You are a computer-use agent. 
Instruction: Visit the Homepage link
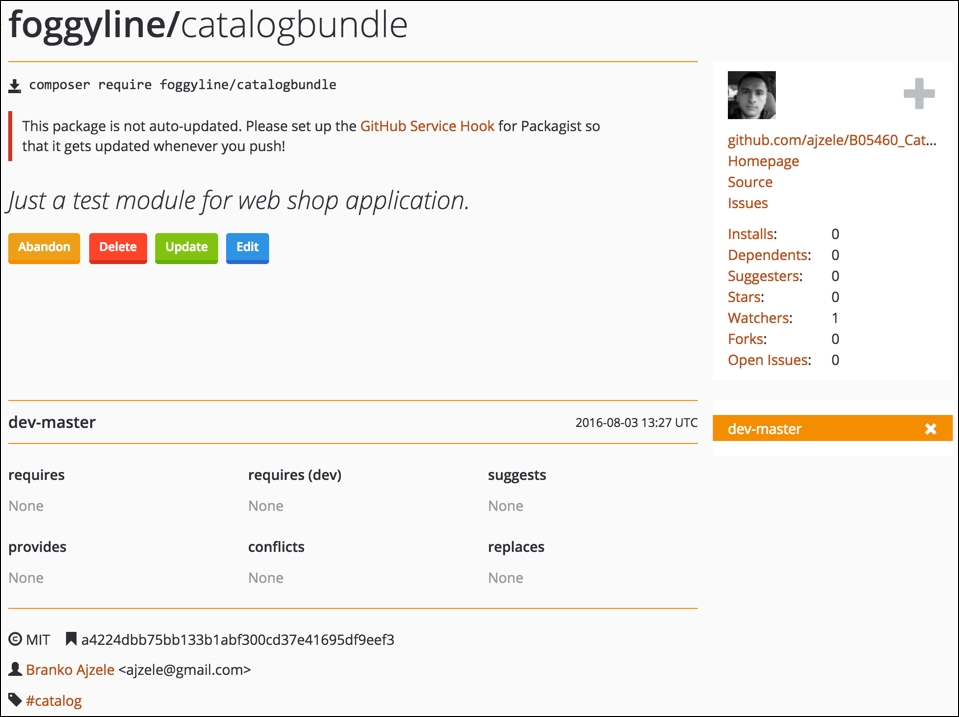point(763,161)
